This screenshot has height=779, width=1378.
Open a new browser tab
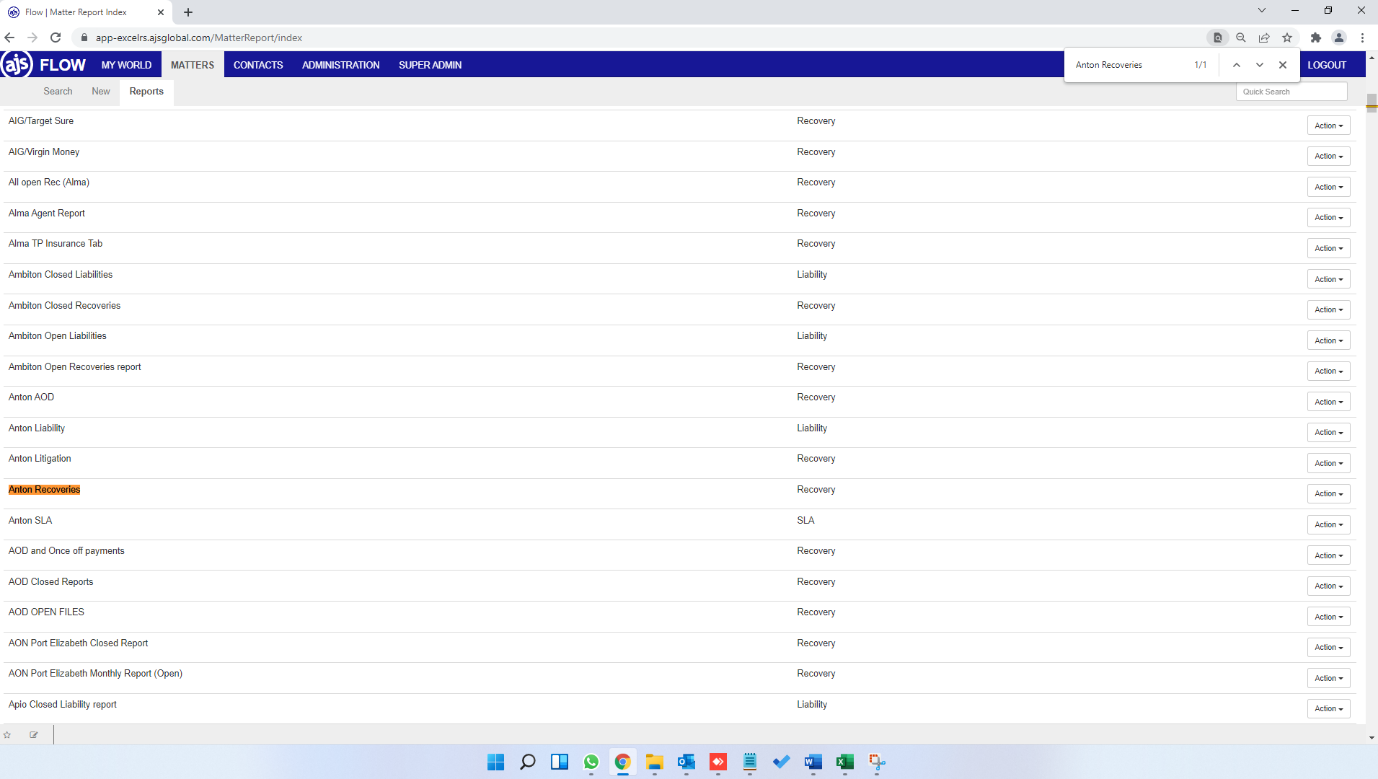(x=188, y=12)
